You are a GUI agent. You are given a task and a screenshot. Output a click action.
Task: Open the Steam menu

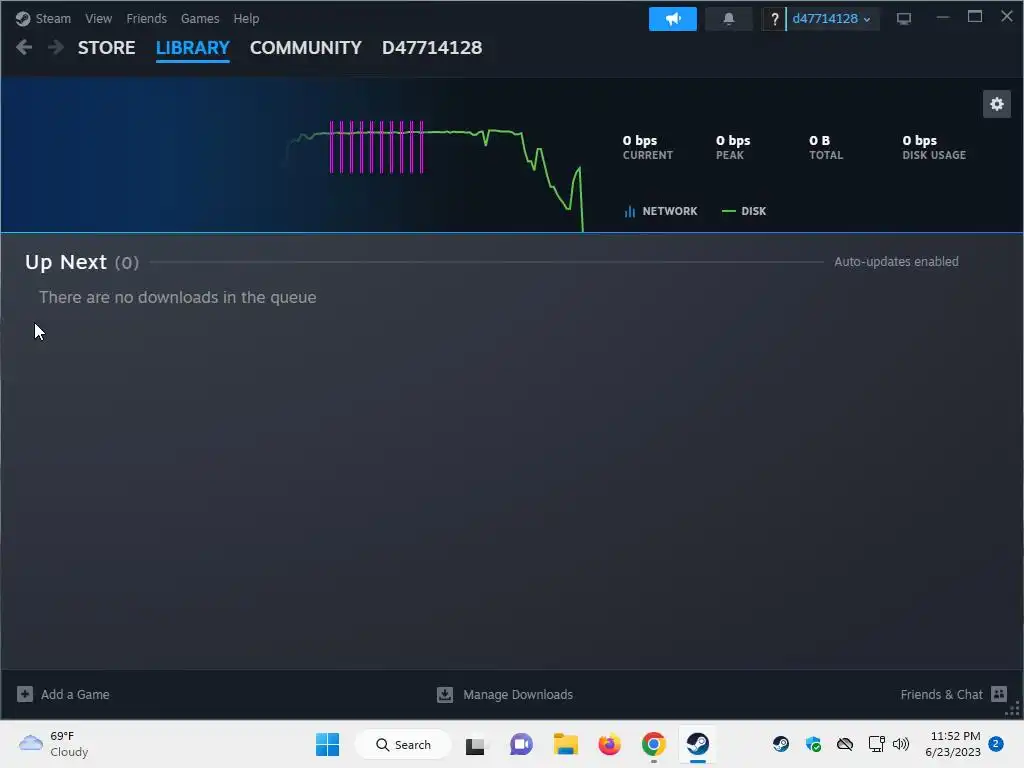click(x=53, y=18)
